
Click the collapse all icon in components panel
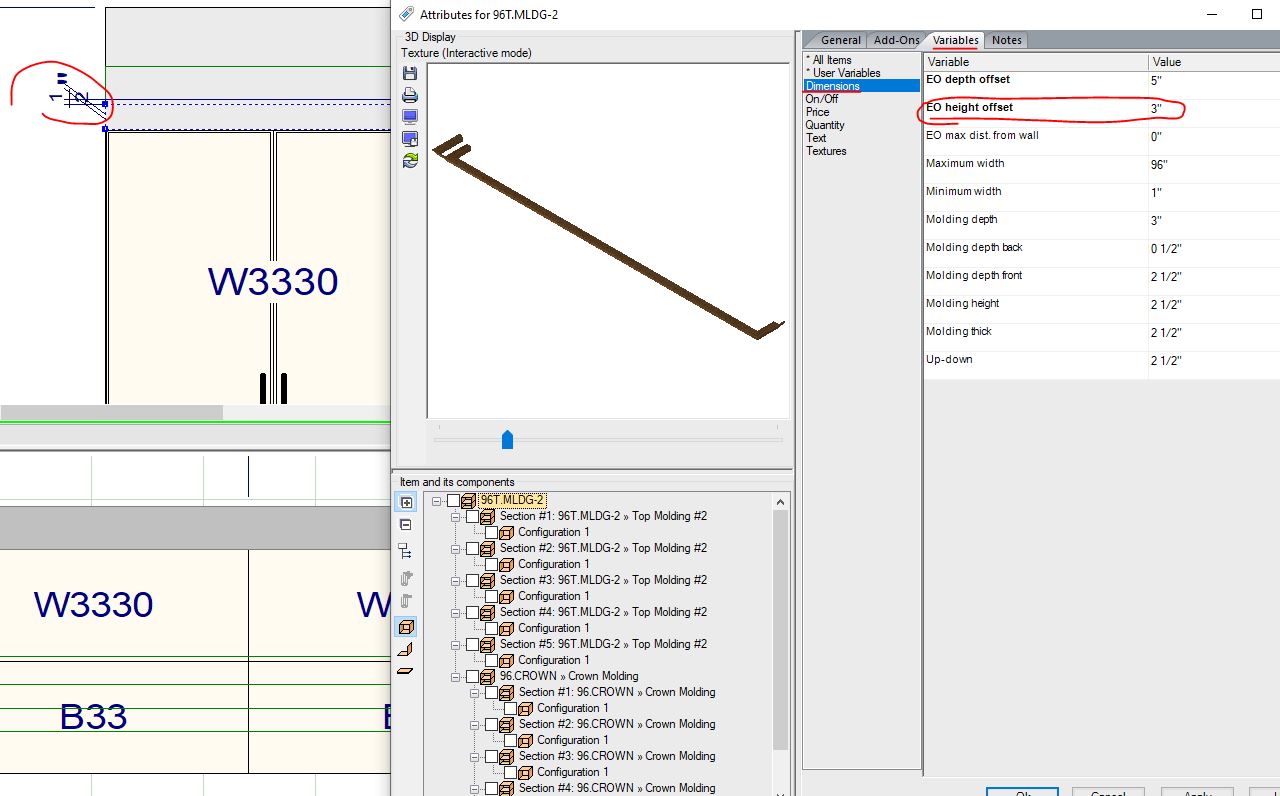tap(406, 525)
